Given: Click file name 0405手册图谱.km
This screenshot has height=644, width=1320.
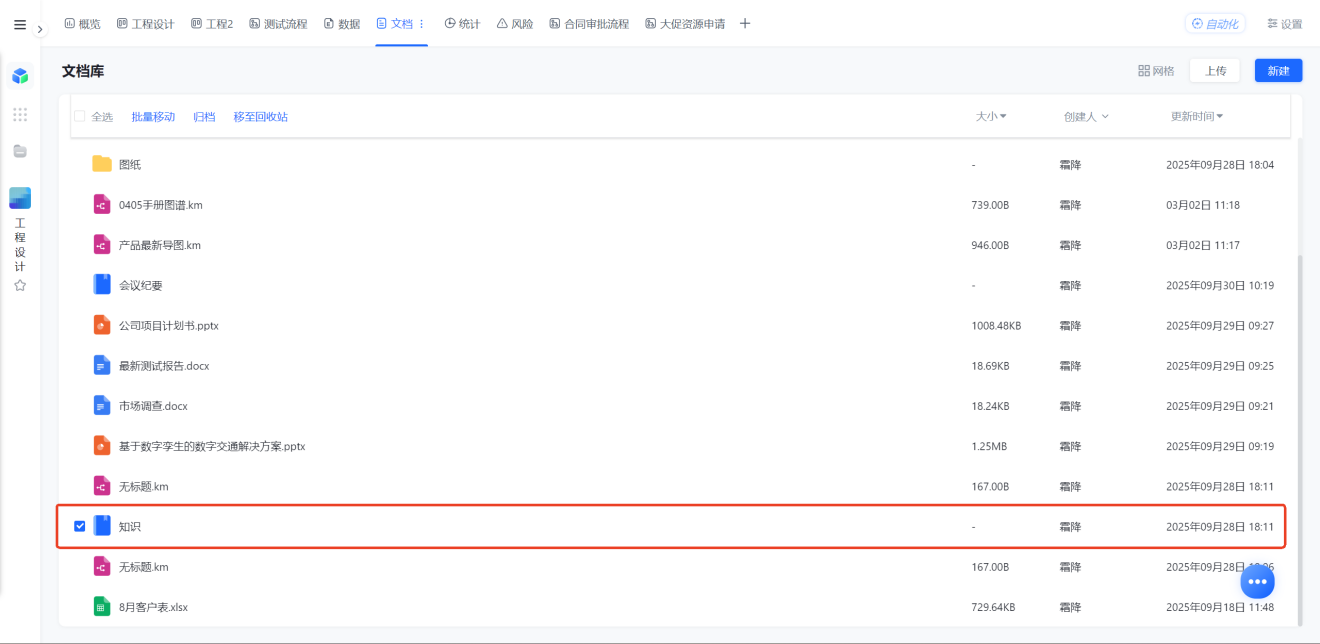Looking at the screenshot, I should [x=161, y=205].
